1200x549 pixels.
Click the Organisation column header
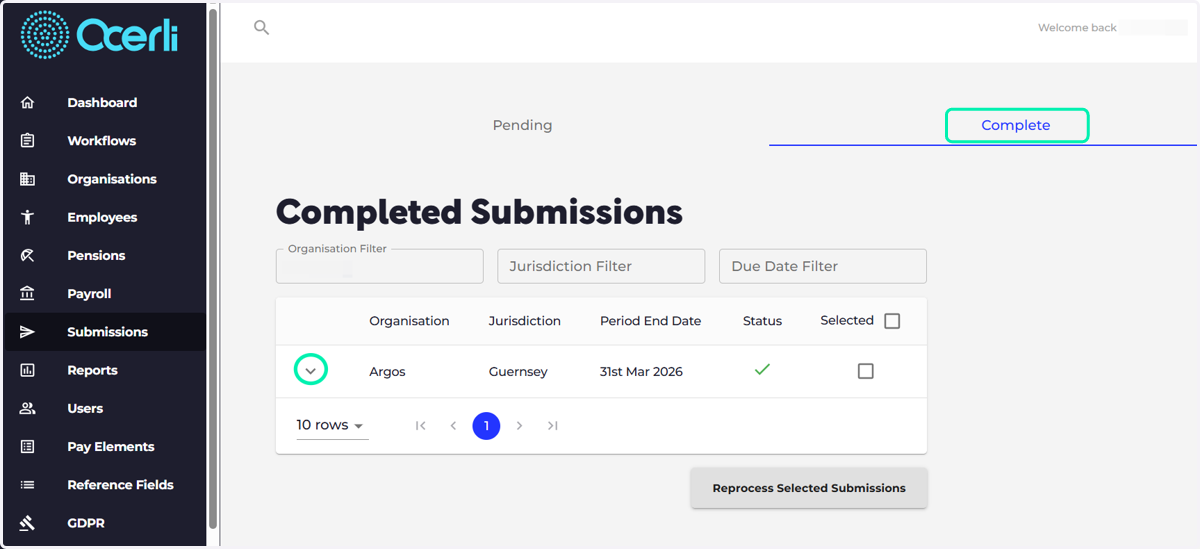tap(409, 321)
